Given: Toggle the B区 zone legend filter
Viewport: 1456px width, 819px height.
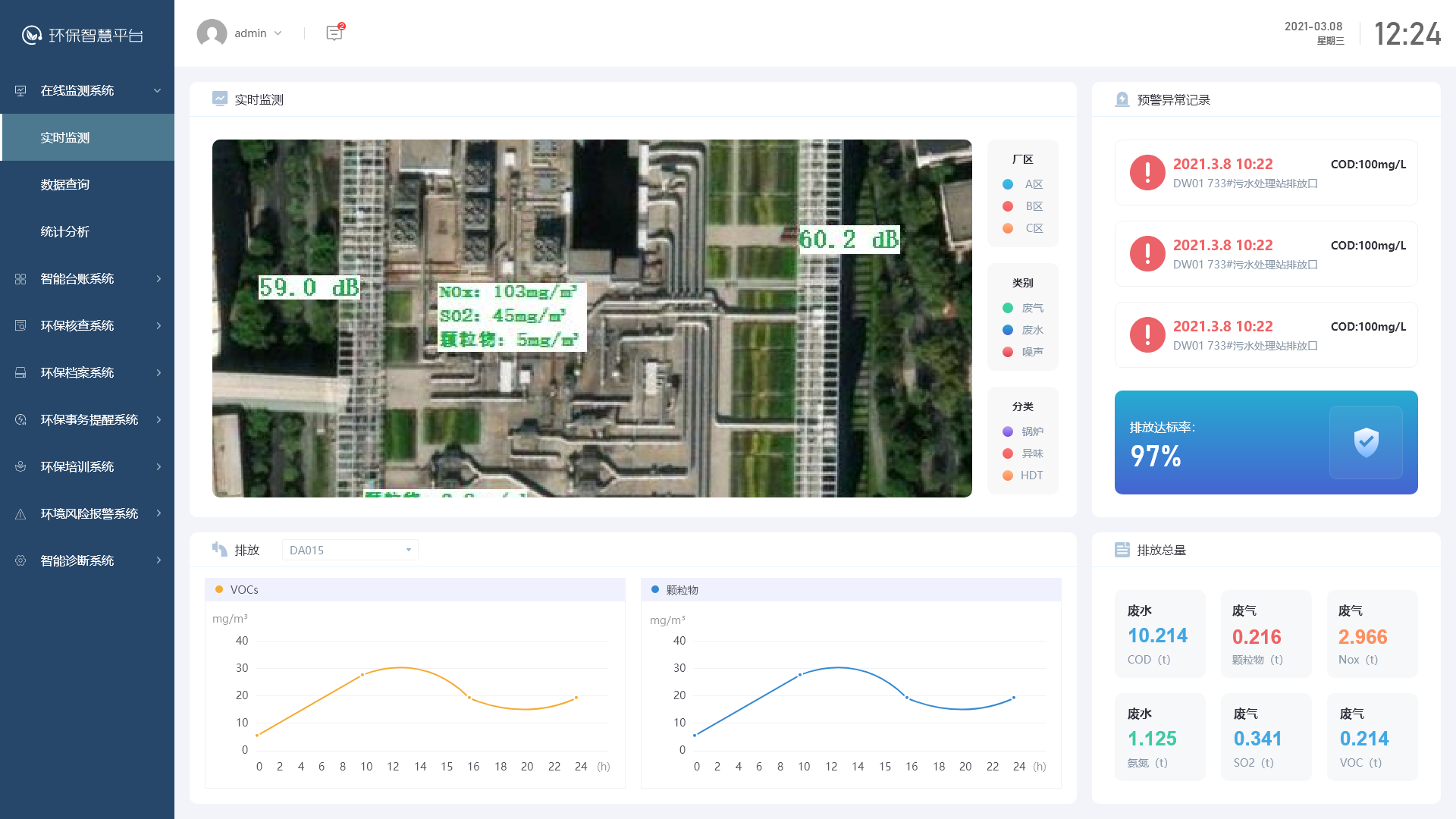Looking at the screenshot, I should click(1022, 206).
